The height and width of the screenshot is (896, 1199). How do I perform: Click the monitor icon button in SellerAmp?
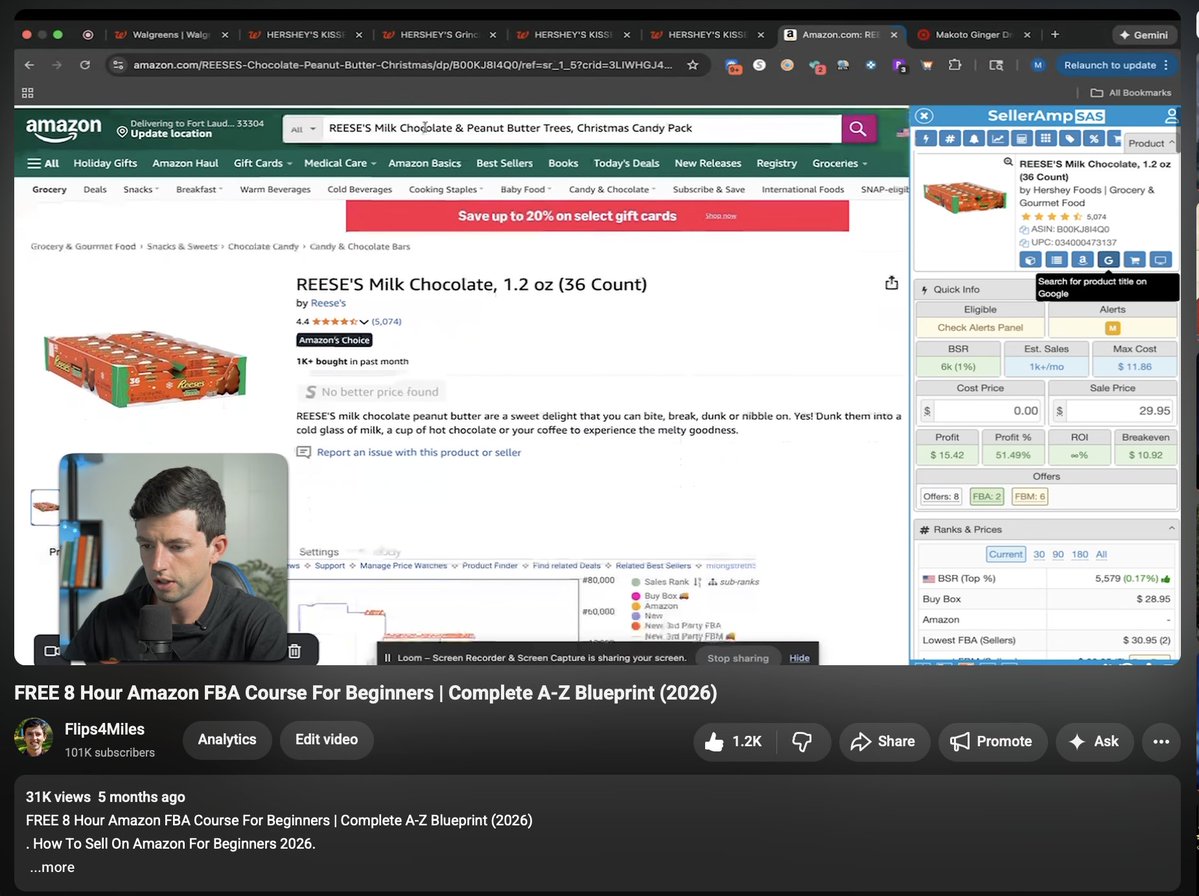pyautogui.click(x=1160, y=260)
